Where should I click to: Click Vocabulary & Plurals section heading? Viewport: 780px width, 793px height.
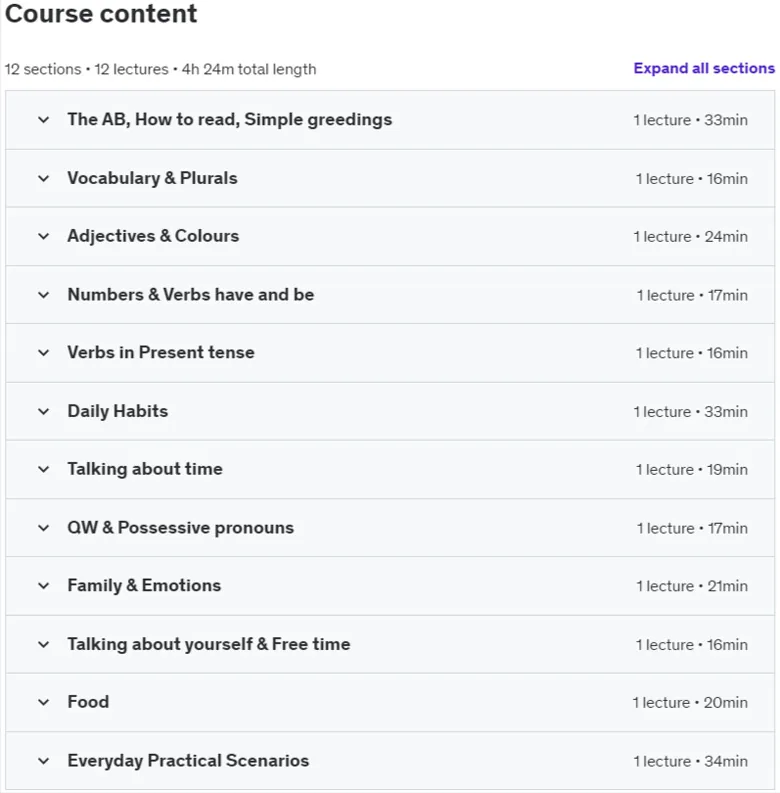152,179
